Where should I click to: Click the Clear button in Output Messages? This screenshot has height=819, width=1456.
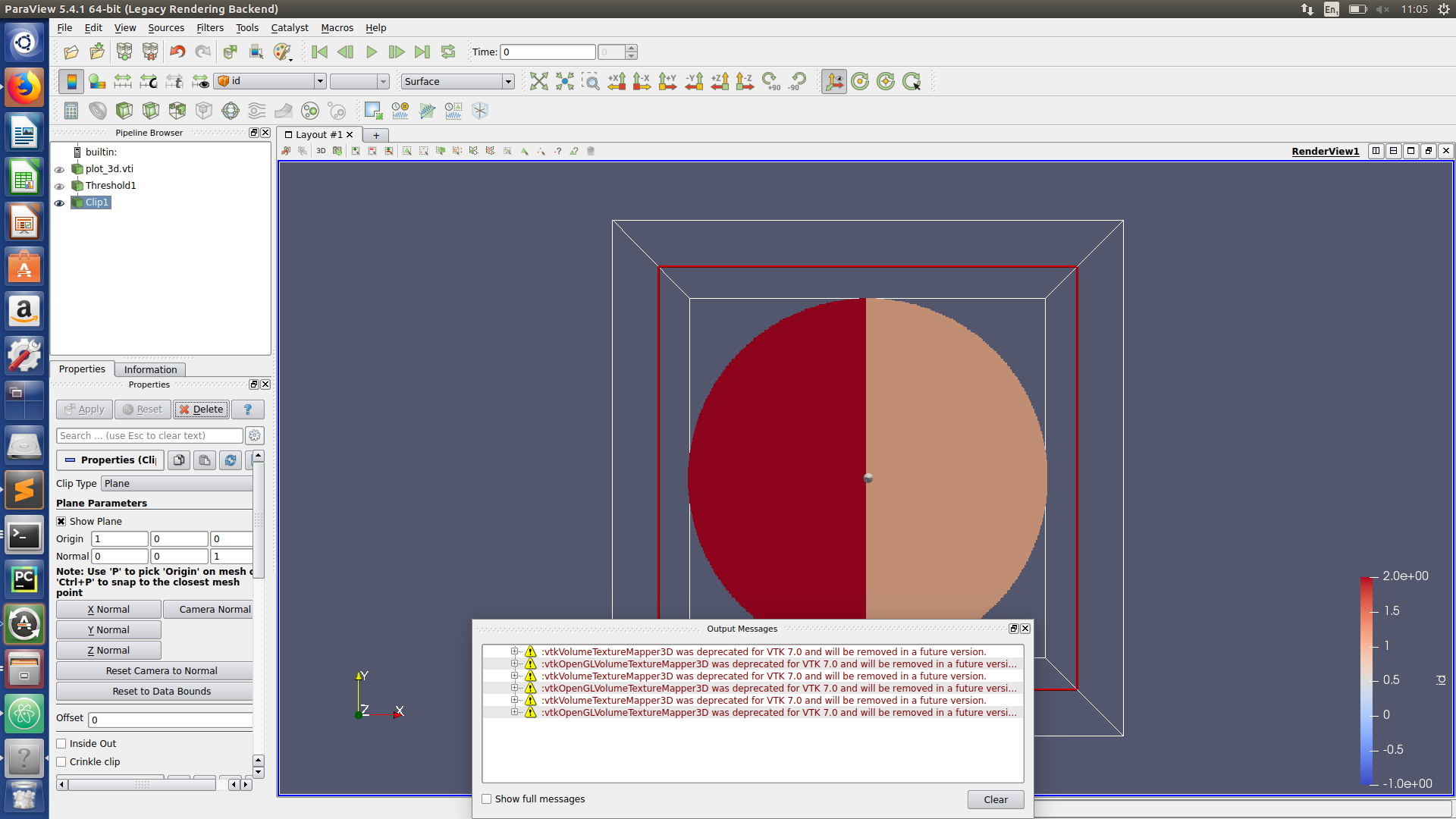[x=995, y=799]
